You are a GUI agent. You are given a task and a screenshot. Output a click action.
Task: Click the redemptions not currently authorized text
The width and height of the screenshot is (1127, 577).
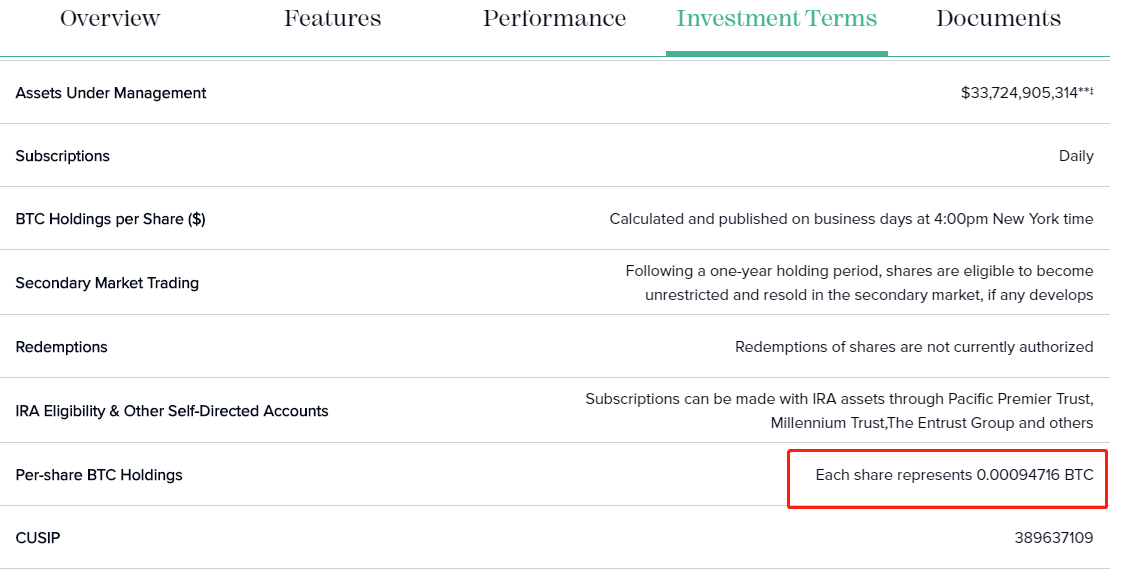point(914,347)
